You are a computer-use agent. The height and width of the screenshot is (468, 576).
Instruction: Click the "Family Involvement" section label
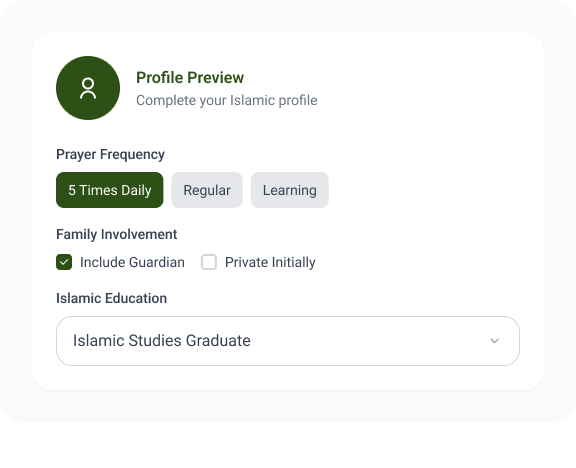coord(116,234)
